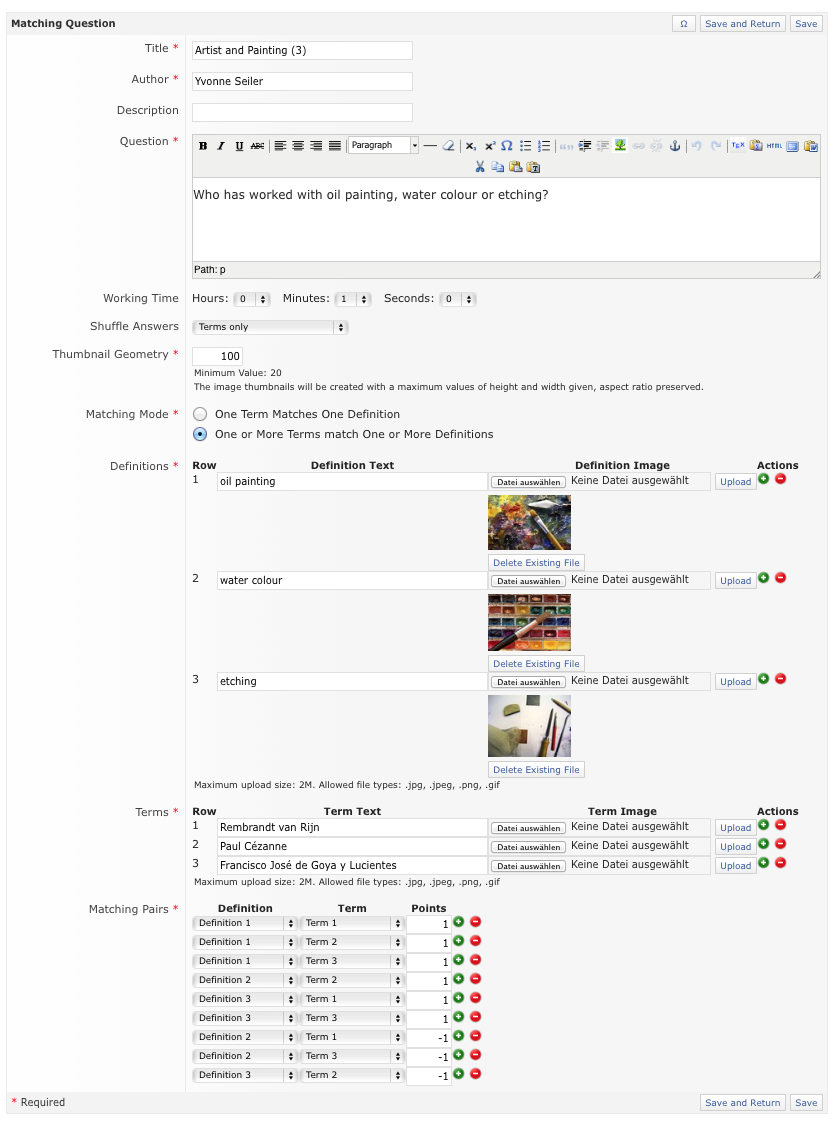839x1123 pixels.
Task: Copy selected text in the editor
Action: 497,167
